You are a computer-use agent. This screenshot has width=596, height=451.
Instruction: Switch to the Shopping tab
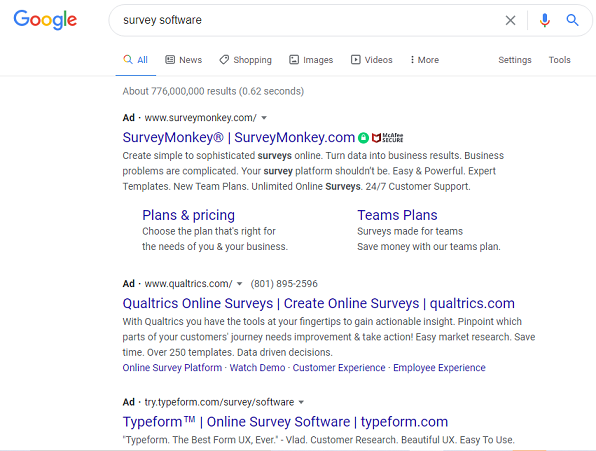coord(246,60)
